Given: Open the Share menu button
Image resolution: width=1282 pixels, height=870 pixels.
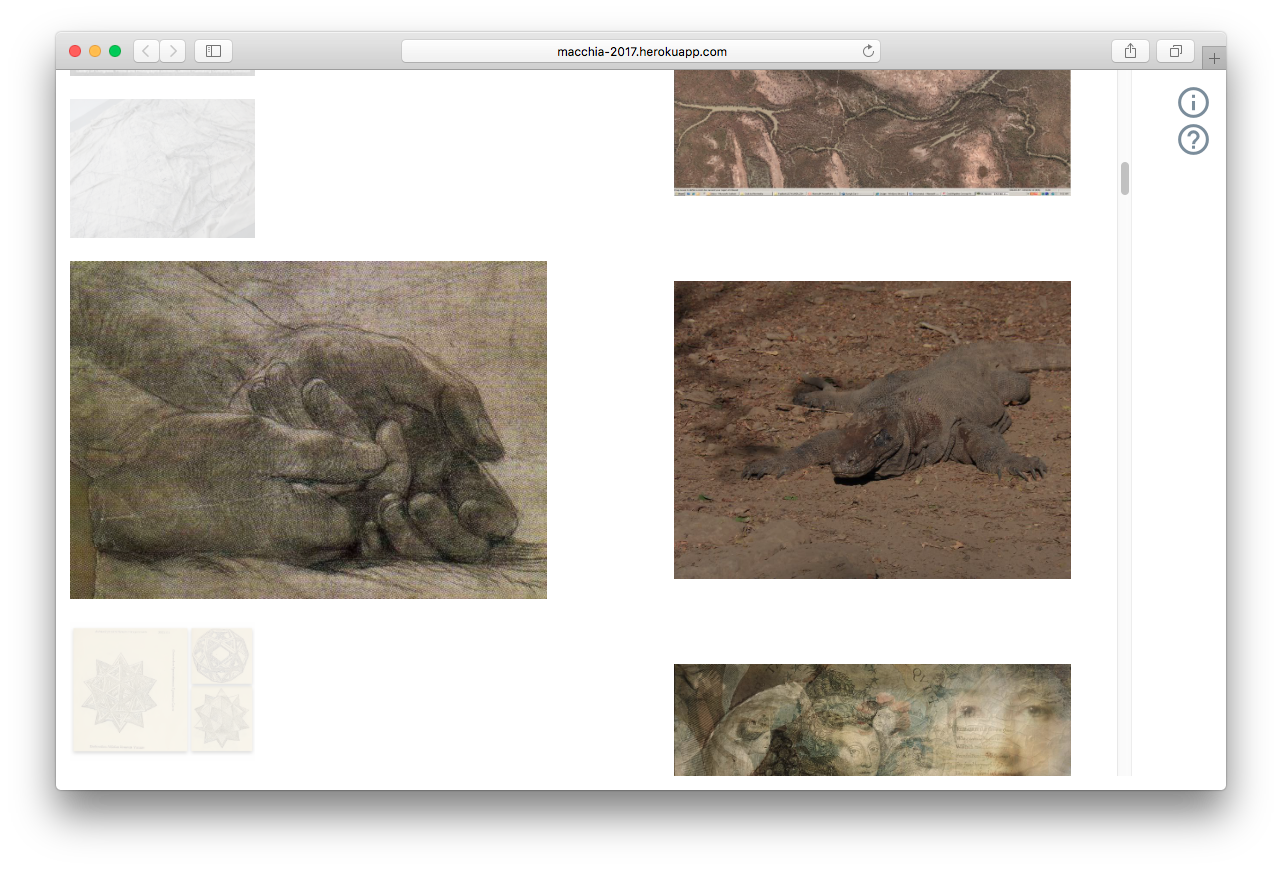Looking at the screenshot, I should click(x=1130, y=51).
